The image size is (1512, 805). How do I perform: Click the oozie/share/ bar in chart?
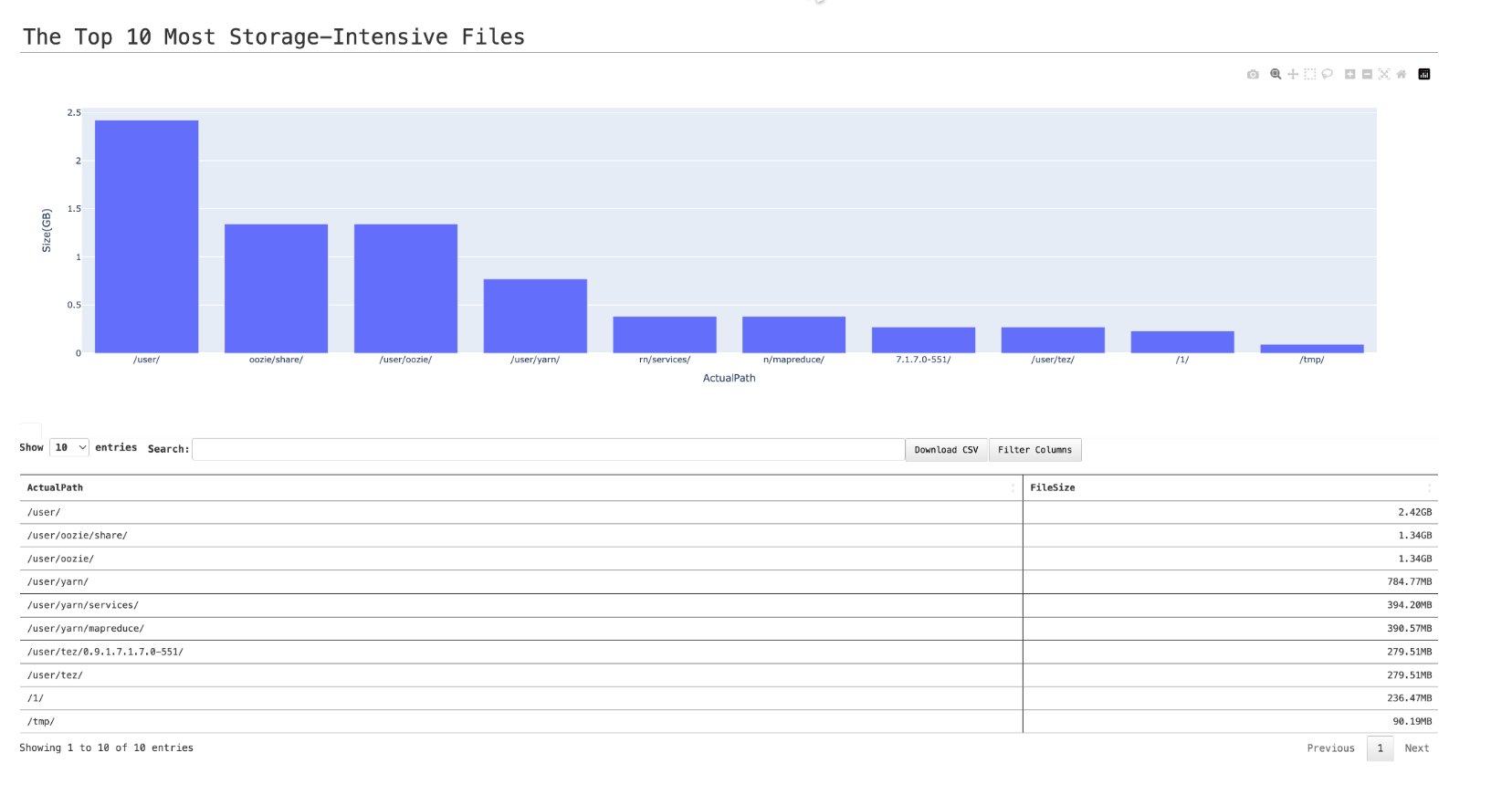276,288
